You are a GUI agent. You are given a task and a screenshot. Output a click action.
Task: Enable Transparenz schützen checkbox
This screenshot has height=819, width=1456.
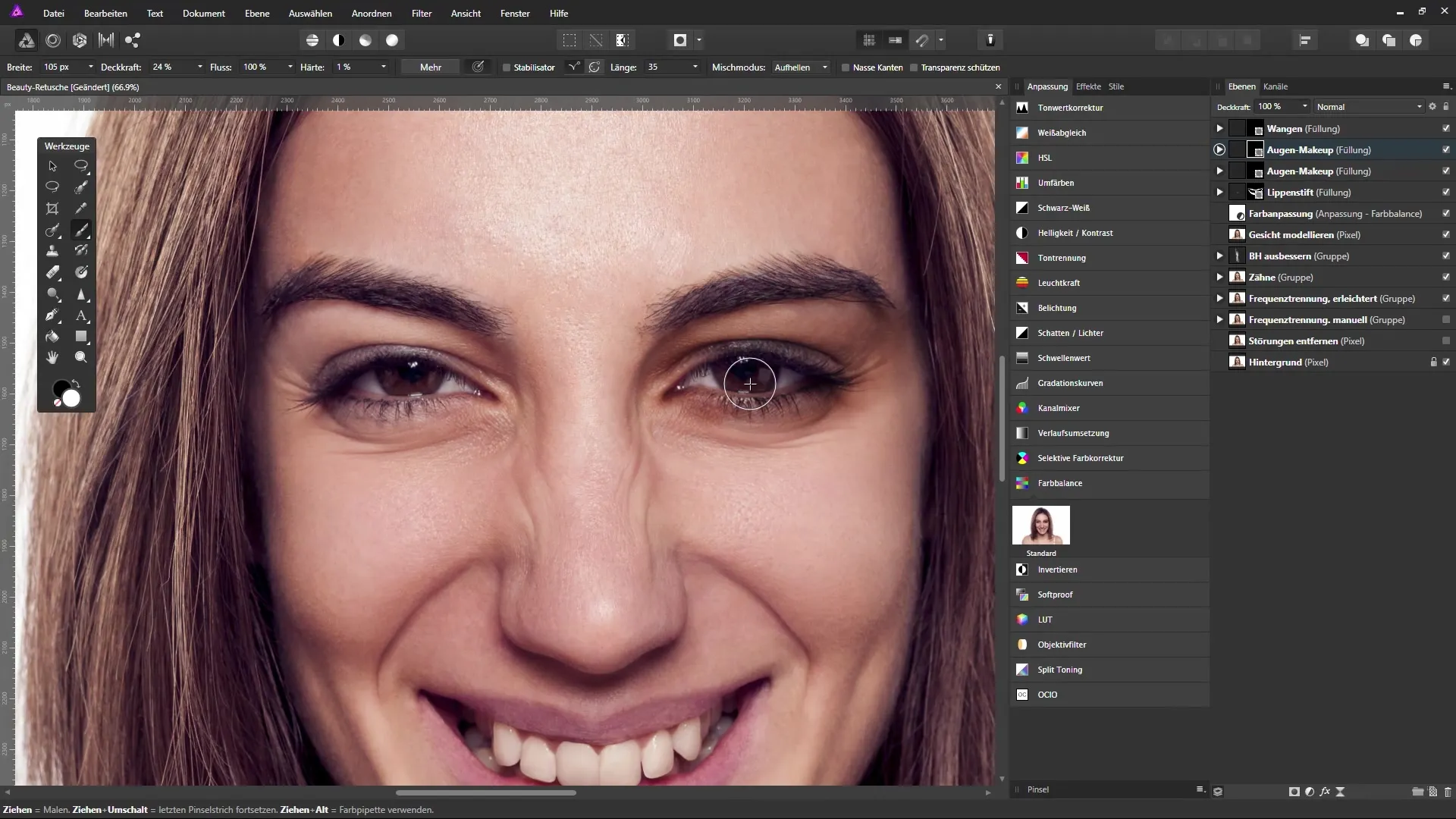point(914,67)
